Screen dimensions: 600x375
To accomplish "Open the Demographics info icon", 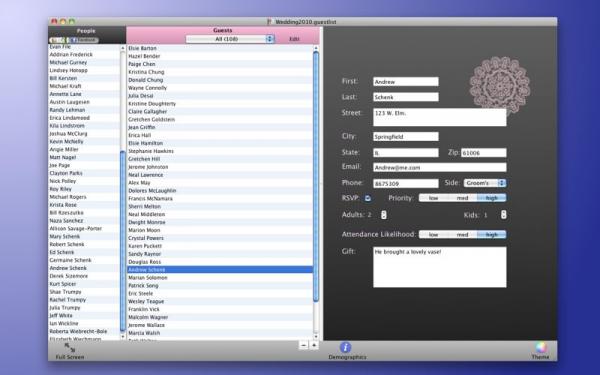I will click(346, 347).
